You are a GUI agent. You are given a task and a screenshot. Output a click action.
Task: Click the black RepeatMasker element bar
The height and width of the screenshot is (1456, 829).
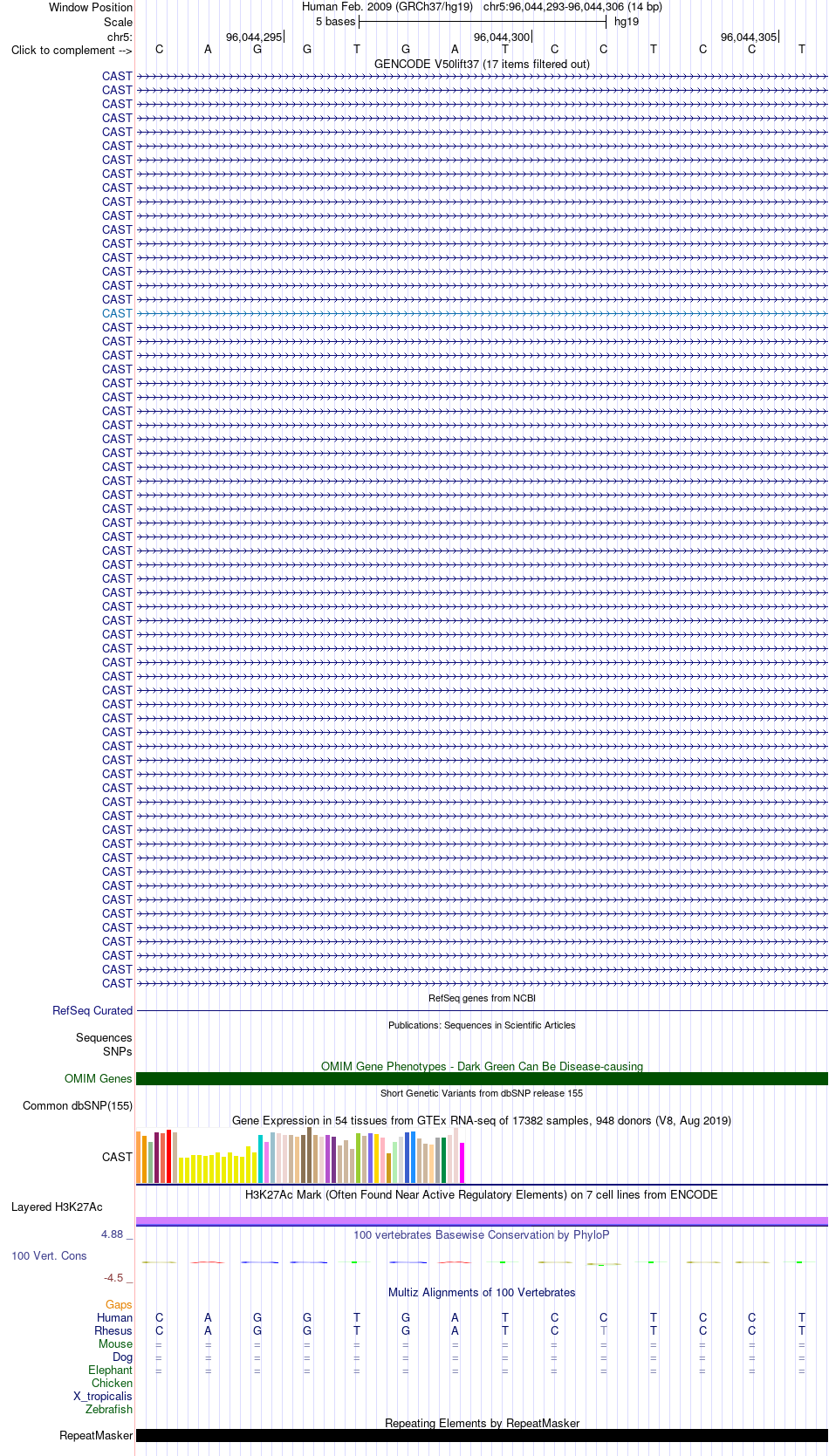(482, 1435)
